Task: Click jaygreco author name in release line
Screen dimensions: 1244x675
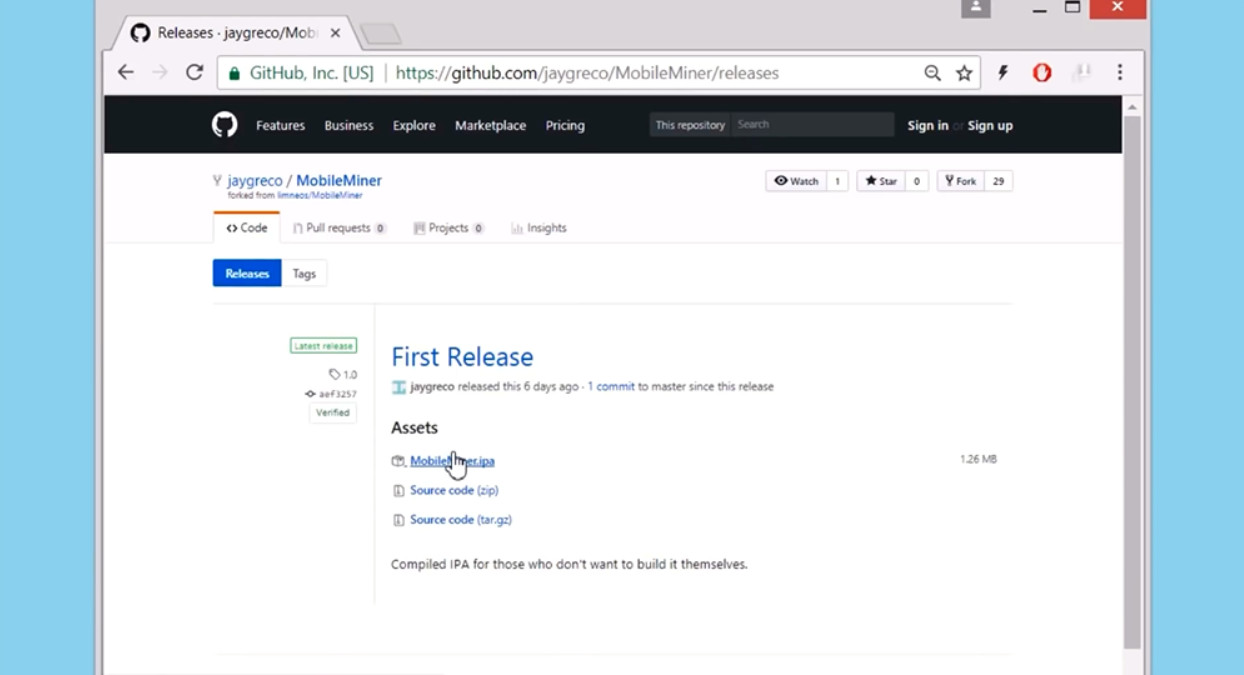Action: pyautogui.click(x=432, y=387)
